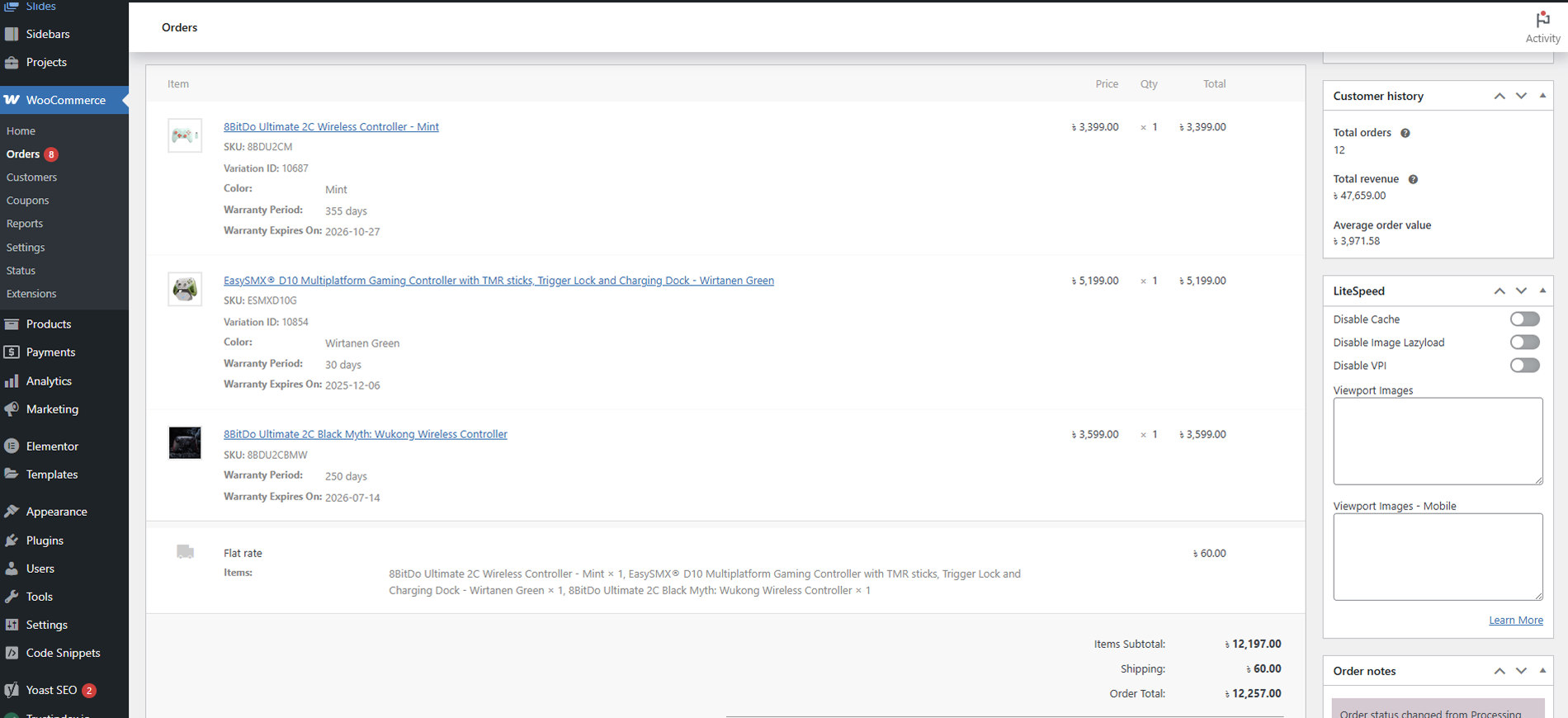Open WooCommerce Settings submenu item
Viewport: 1568px width, 718px height.
click(x=26, y=247)
